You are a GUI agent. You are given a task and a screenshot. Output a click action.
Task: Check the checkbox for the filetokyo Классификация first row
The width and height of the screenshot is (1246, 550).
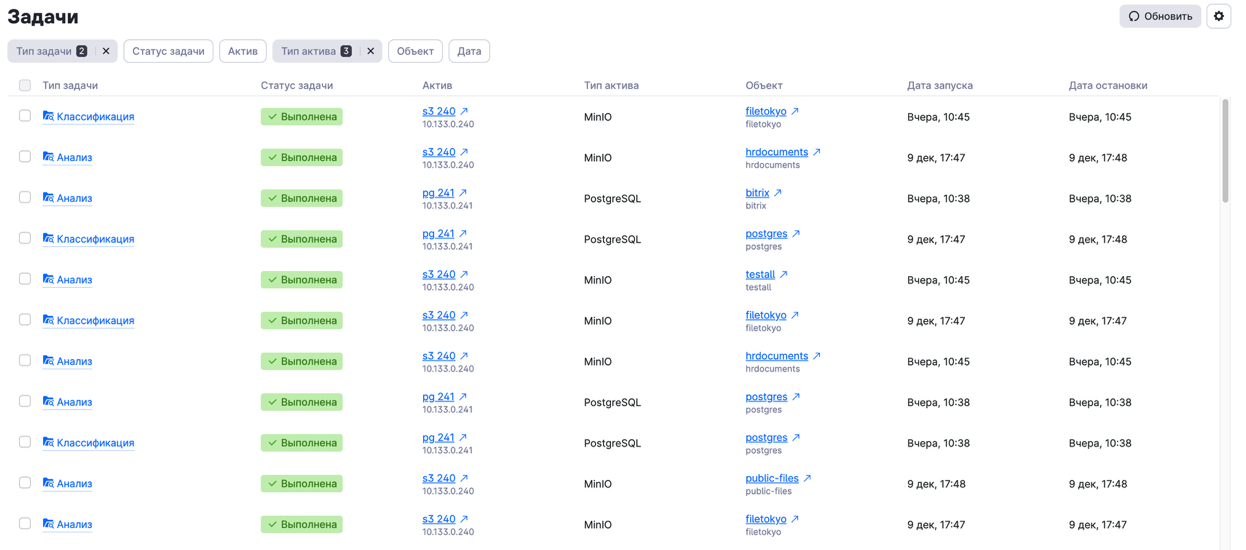pyautogui.click(x=25, y=116)
